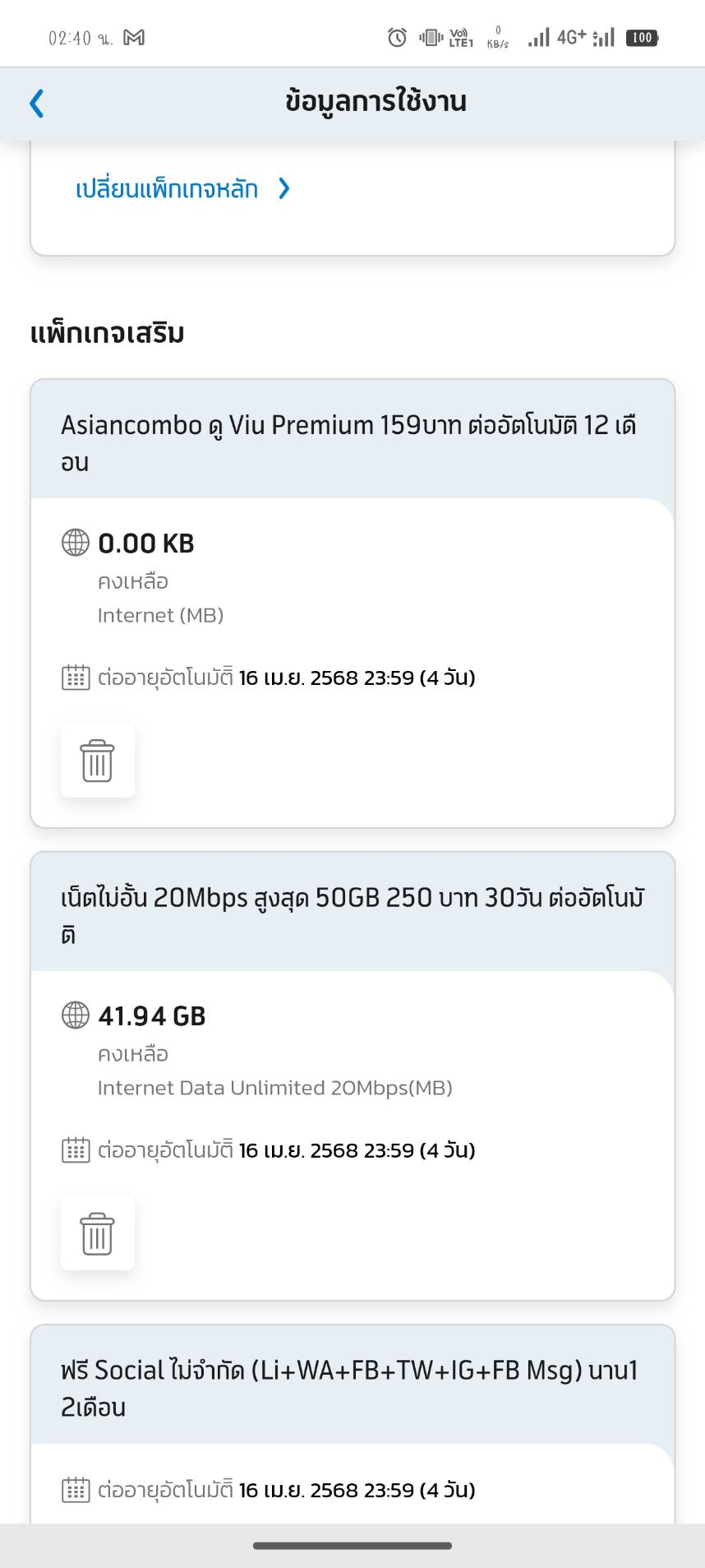Delete the 20Mbps 50GB internet package
The height and width of the screenshot is (1568, 705).
97,1233
